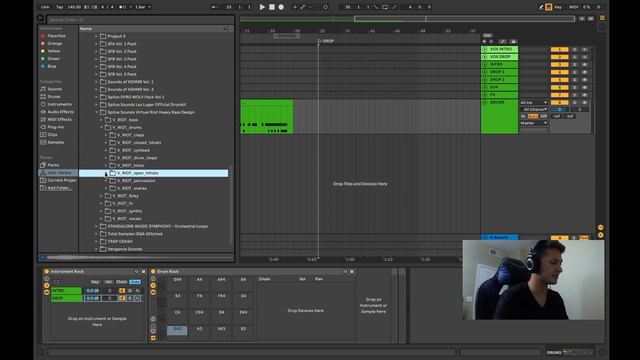Toggle track 4 activator button

click(x=559, y=72)
